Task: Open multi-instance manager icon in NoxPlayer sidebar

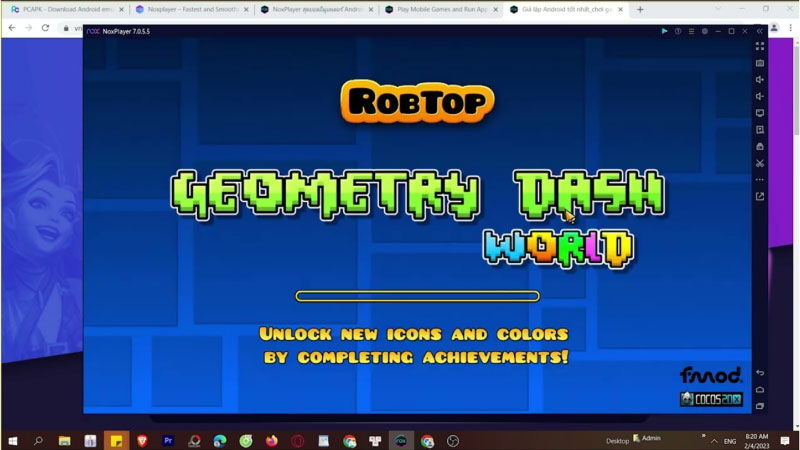Action: pyautogui.click(x=760, y=146)
